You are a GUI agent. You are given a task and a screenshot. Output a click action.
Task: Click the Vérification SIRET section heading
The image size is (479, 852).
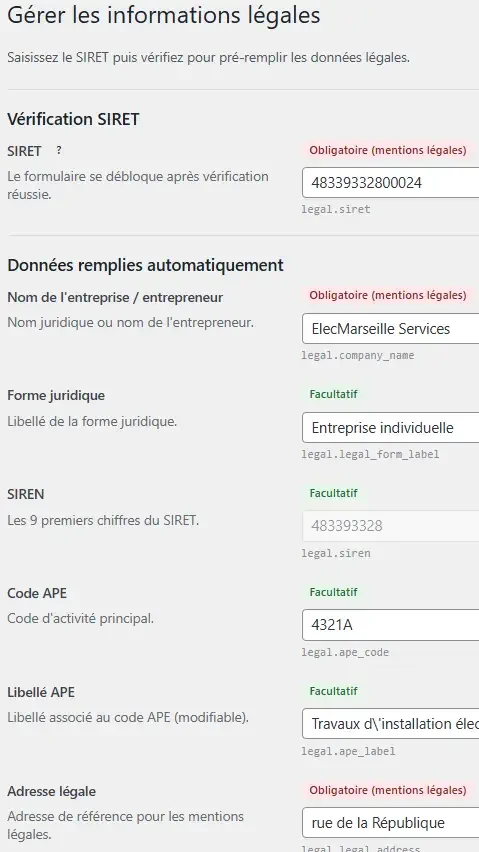click(x=73, y=119)
